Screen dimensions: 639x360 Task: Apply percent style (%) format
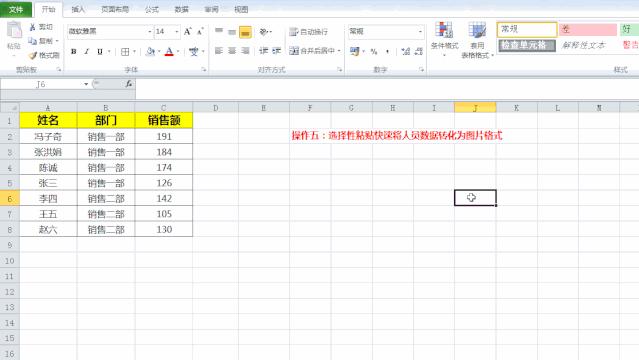[374, 51]
